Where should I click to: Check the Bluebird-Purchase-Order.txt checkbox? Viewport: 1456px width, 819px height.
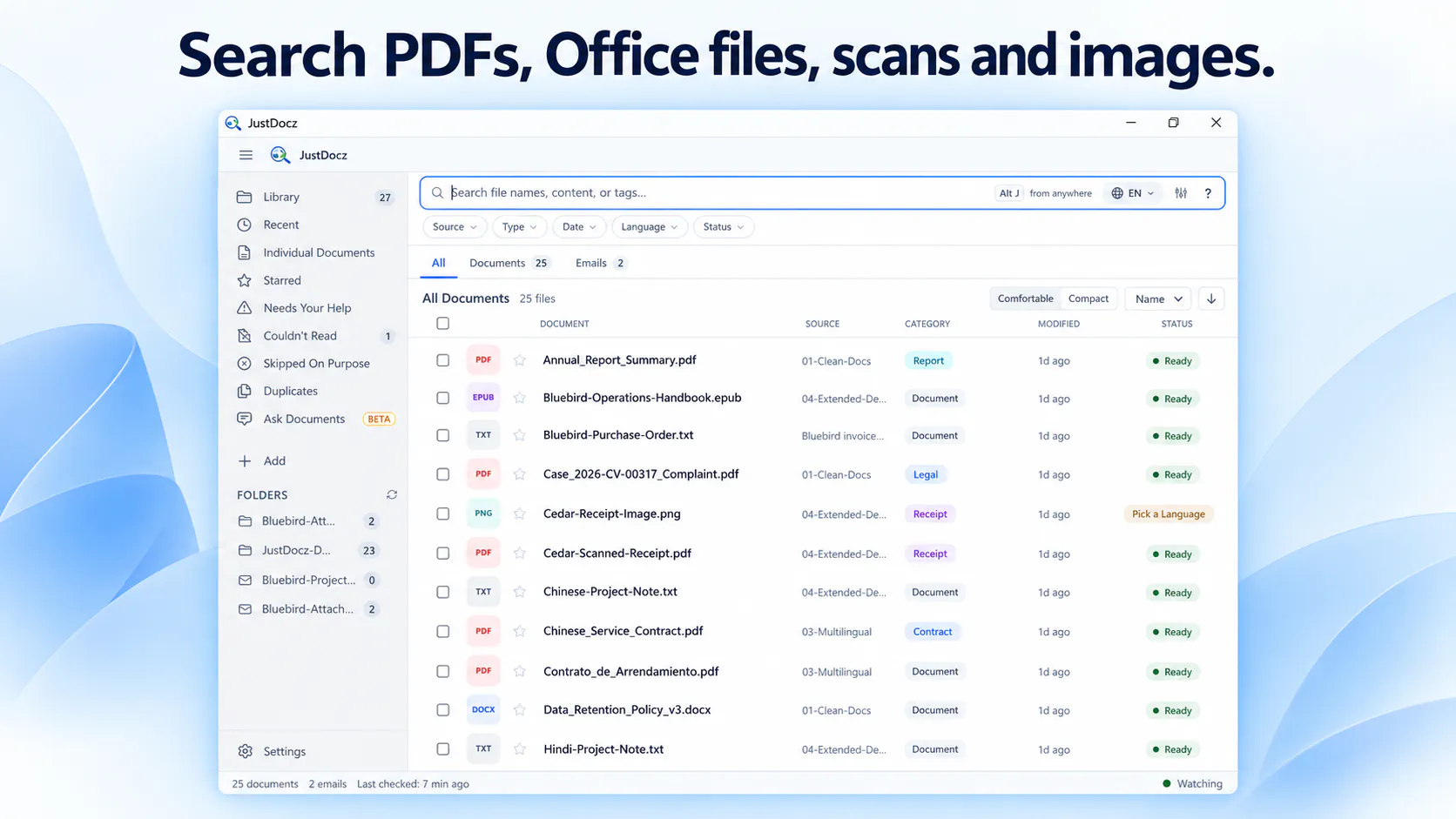click(443, 435)
